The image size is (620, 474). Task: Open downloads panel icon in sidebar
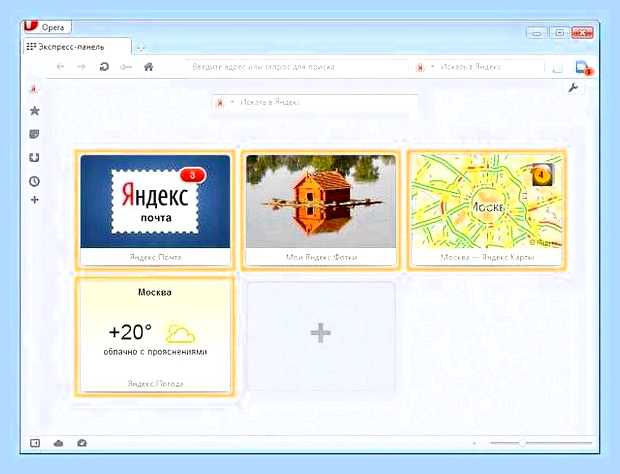click(34, 157)
